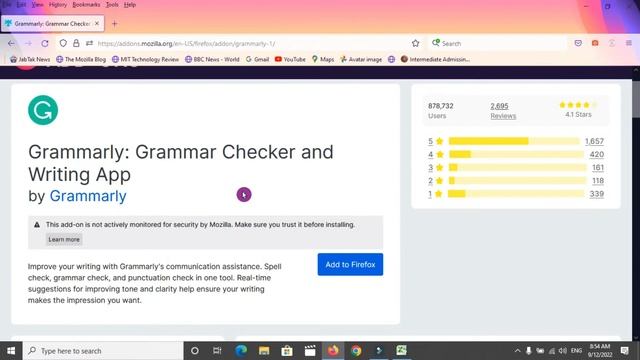The width and height of the screenshot is (640, 360).
Task: Click the Add to Firefox button
Action: (x=350, y=264)
